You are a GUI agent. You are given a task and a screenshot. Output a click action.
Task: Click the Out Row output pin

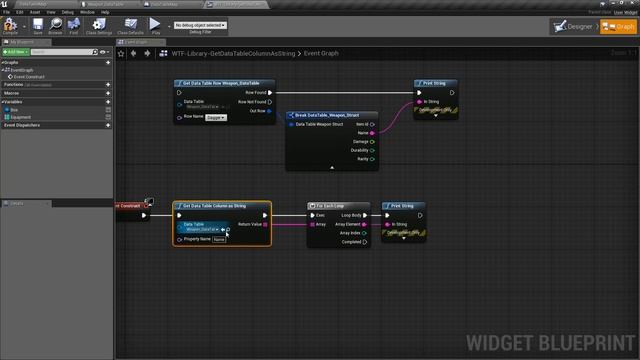(269, 111)
